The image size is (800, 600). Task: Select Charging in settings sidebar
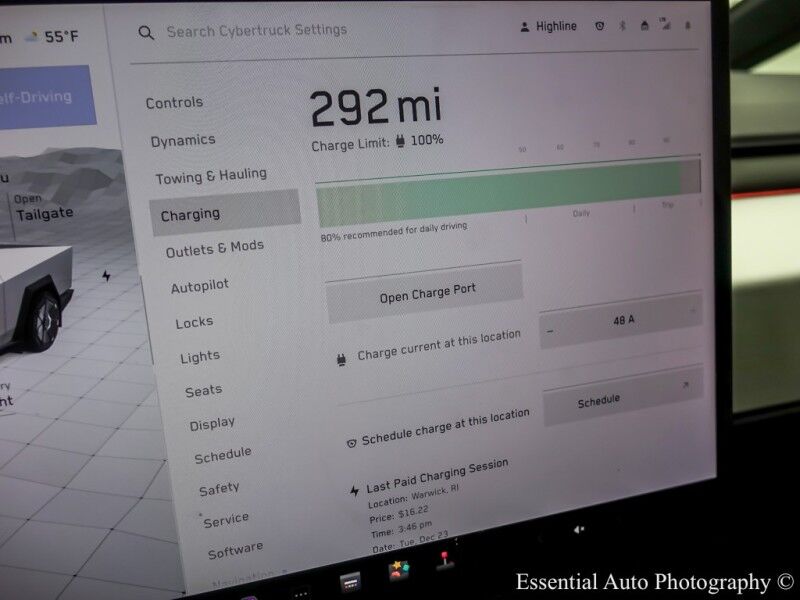tap(225, 214)
